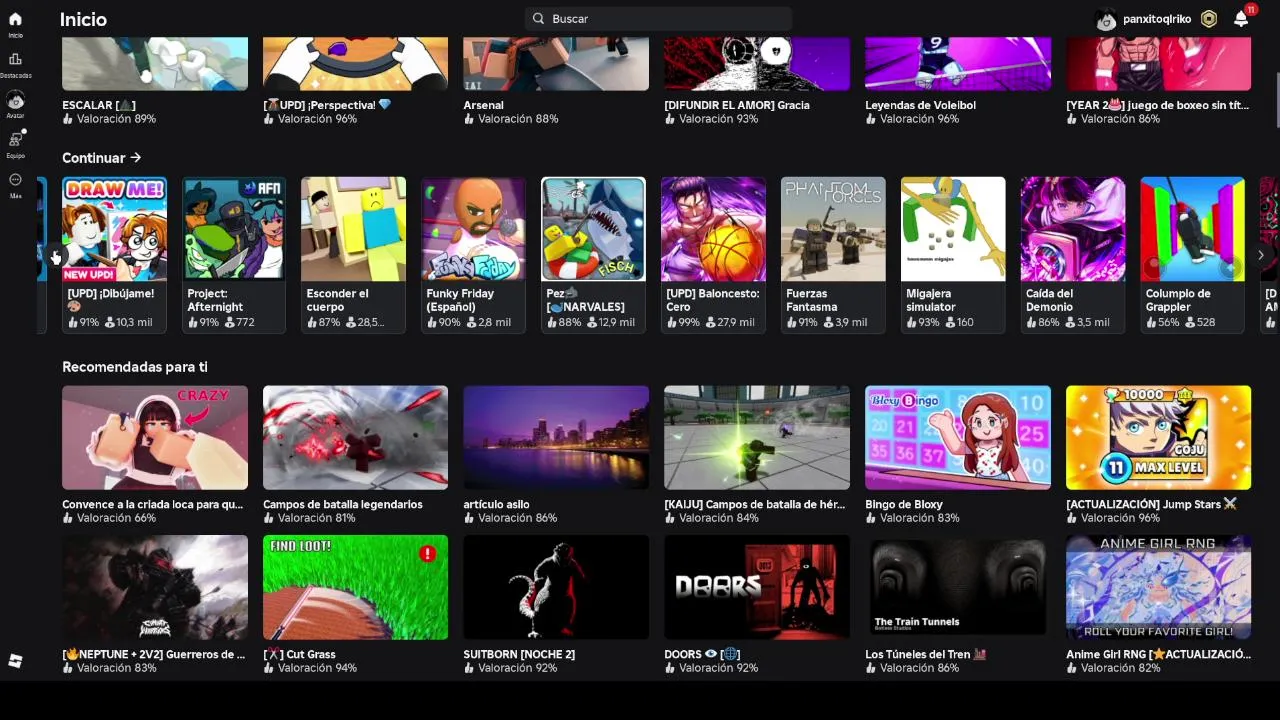Open the Continuar section link
The height and width of the screenshot is (720, 1280).
coord(102,158)
